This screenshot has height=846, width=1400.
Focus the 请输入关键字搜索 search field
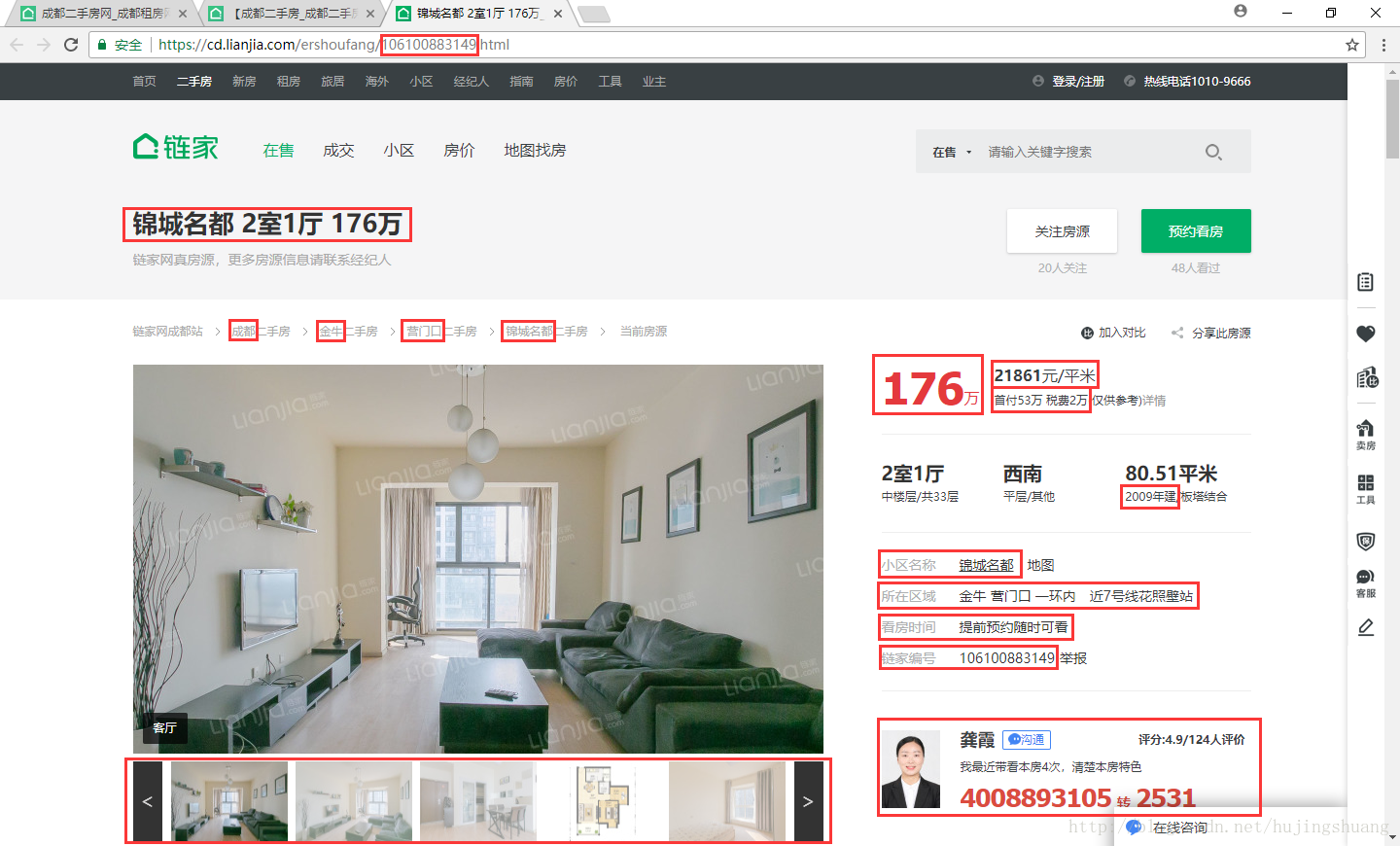(x=1089, y=152)
